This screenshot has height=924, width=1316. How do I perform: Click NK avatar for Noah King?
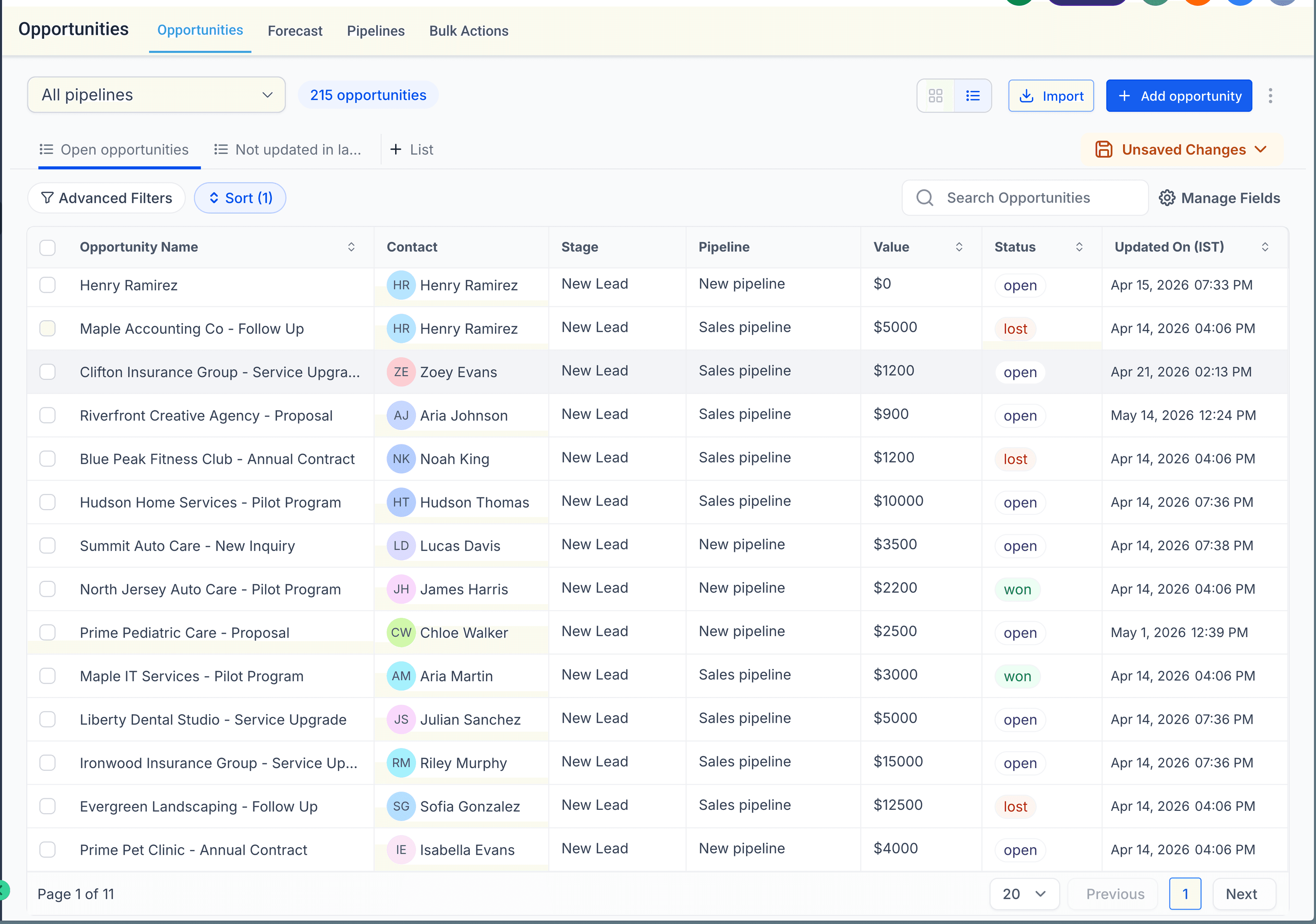click(401, 459)
